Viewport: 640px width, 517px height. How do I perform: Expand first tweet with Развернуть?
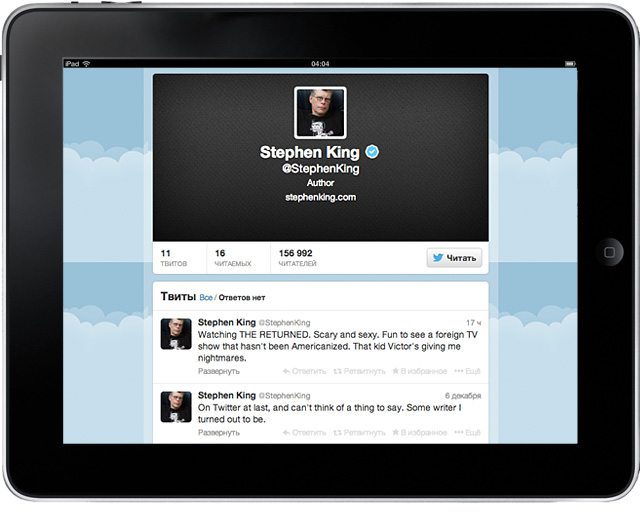[219, 371]
